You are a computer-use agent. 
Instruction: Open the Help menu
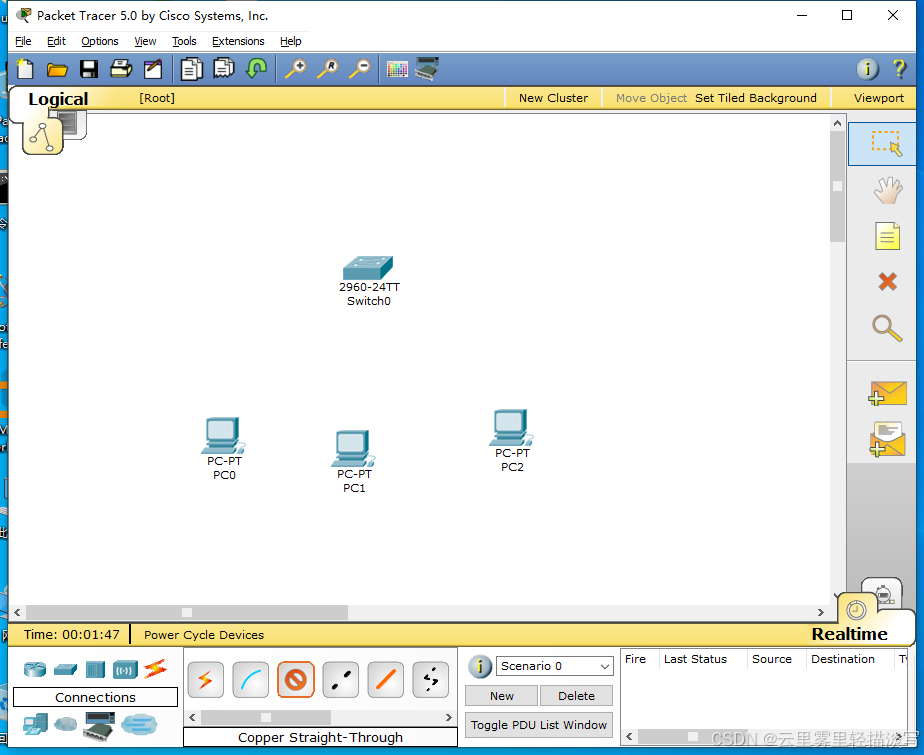[291, 41]
